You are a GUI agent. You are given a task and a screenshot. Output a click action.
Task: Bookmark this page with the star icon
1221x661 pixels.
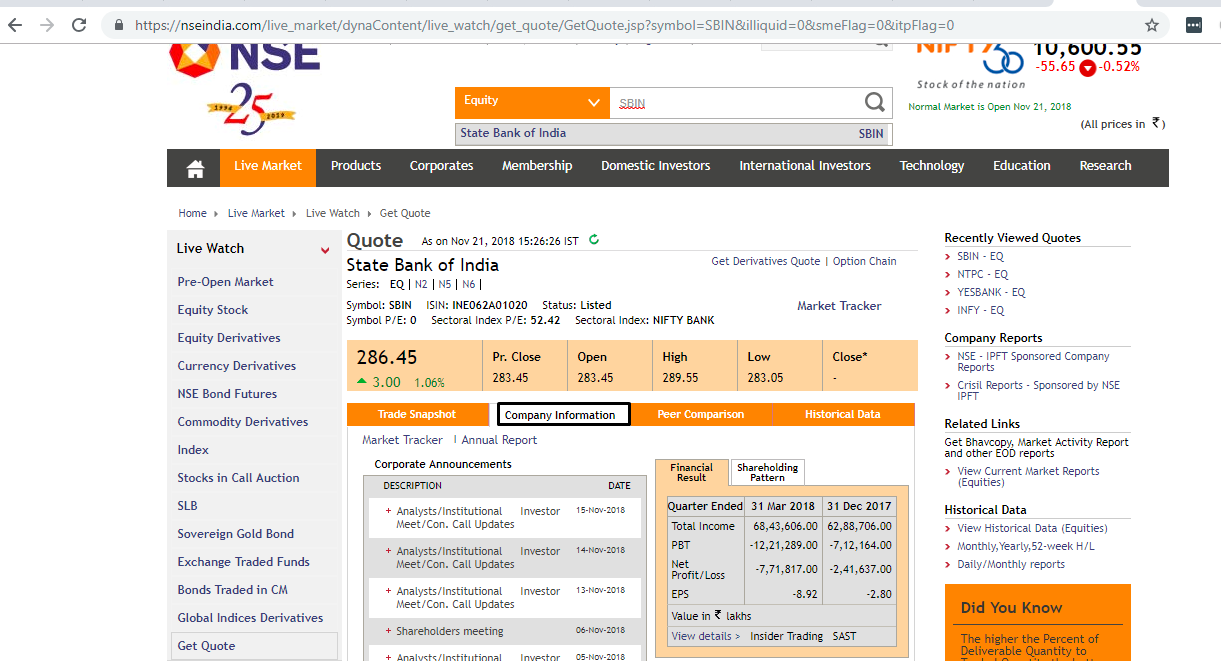[1152, 25]
